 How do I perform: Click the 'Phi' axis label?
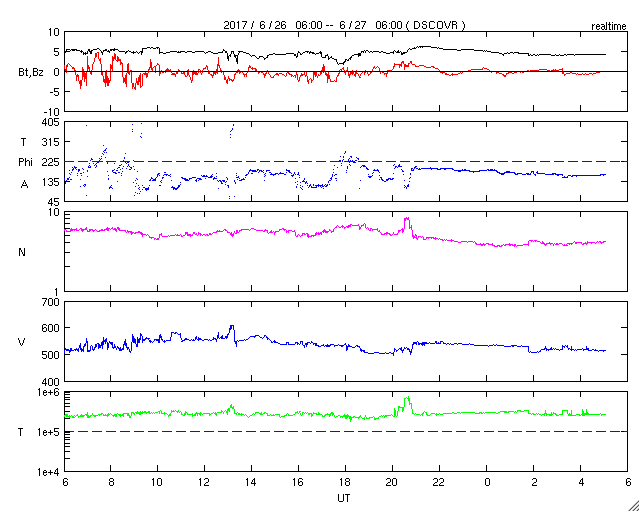point(25,163)
